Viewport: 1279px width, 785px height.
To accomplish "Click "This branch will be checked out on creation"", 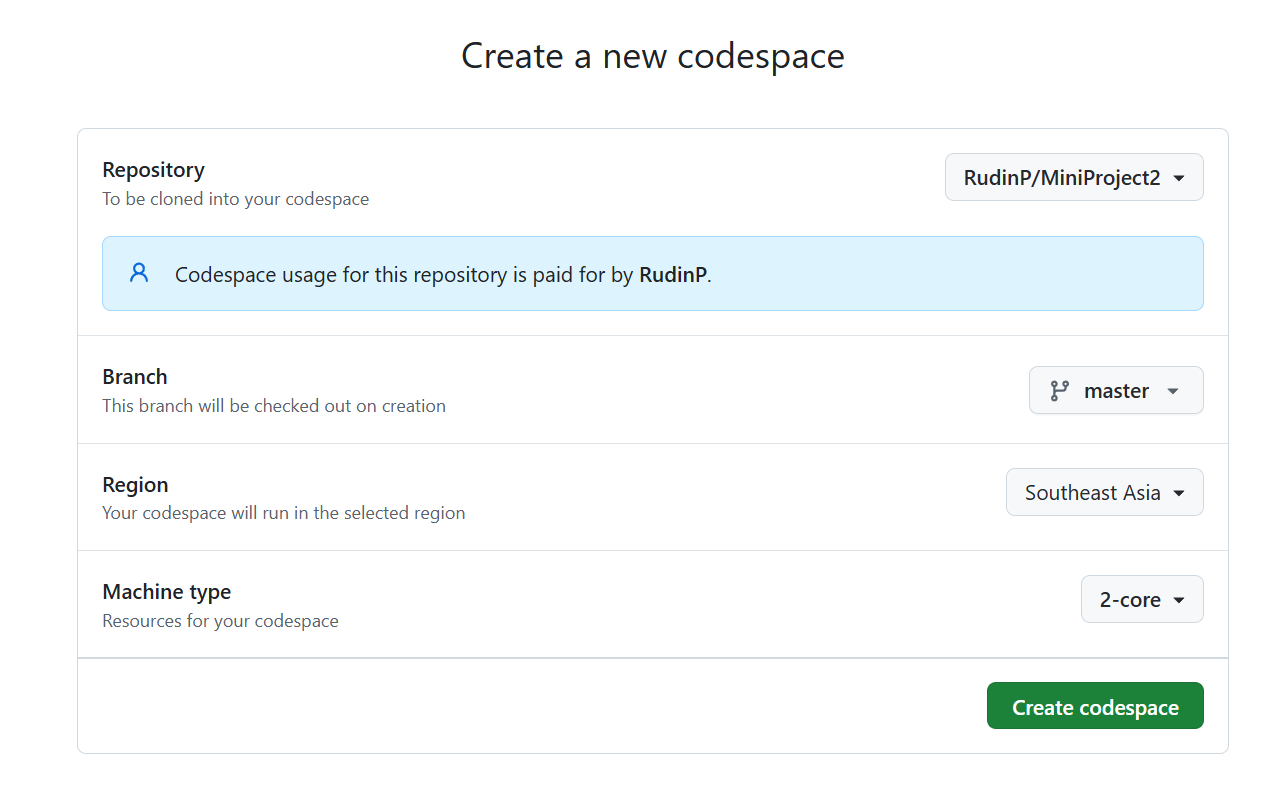I will click(274, 406).
